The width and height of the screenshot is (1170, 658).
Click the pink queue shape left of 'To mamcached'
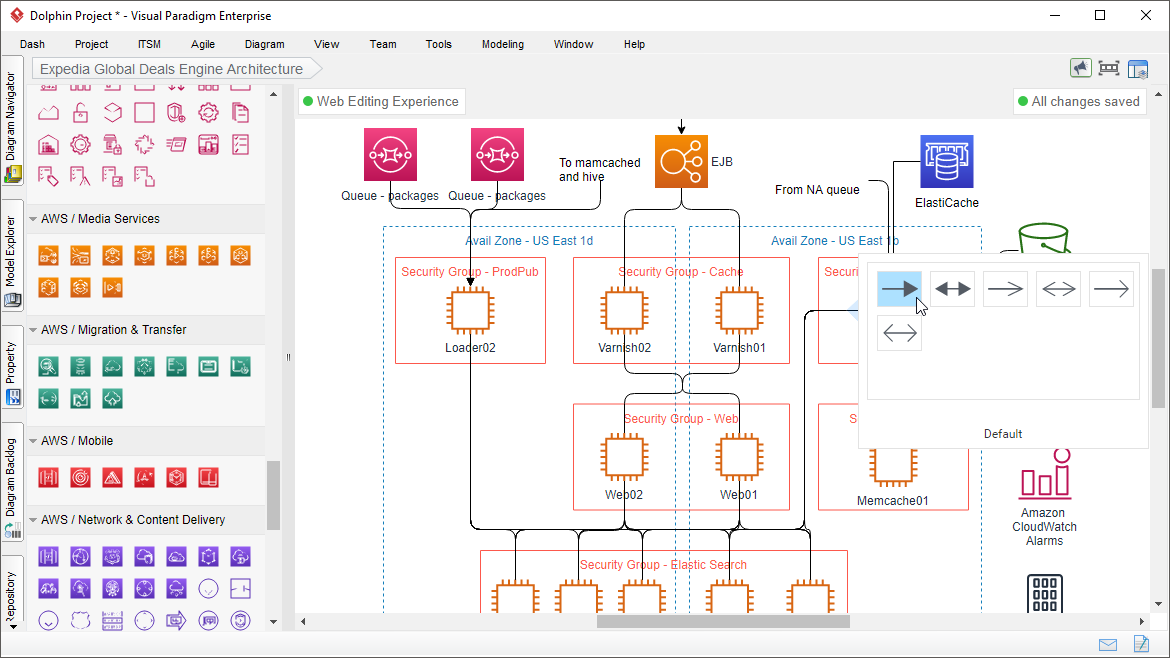[x=498, y=154]
